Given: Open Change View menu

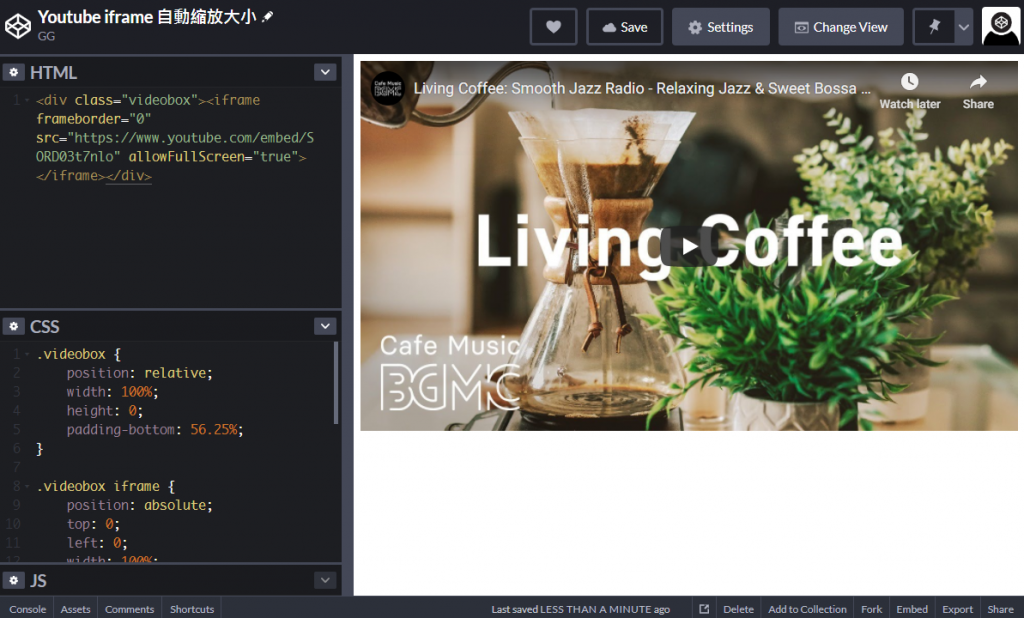Looking at the screenshot, I should (x=840, y=27).
